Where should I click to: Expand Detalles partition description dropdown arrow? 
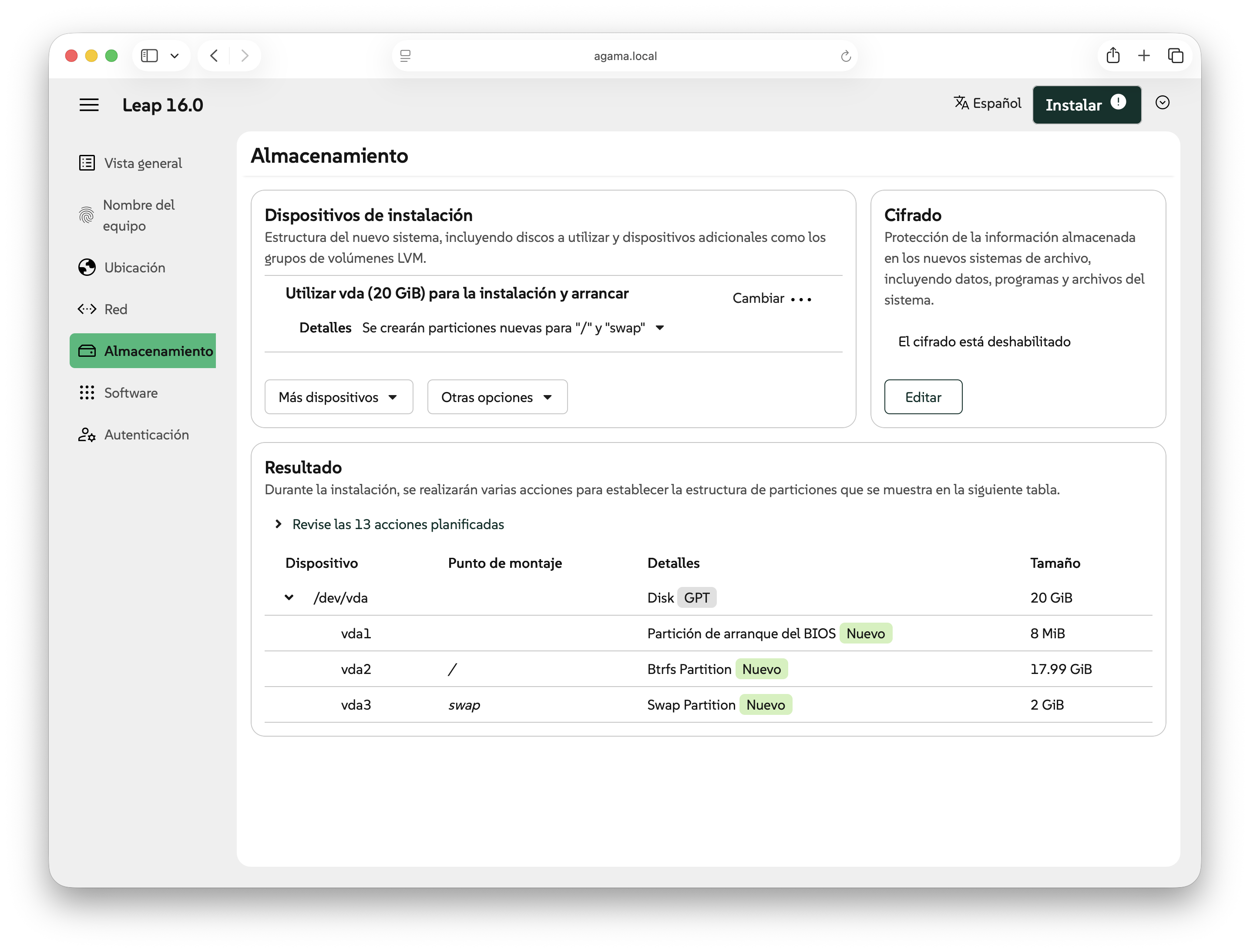[x=660, y=328]
